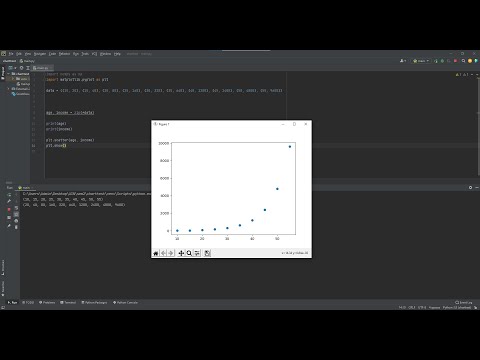Save the figure using the floppy icon
The height and width of the screenshot is (360, 480).
[x=207, y=253]
